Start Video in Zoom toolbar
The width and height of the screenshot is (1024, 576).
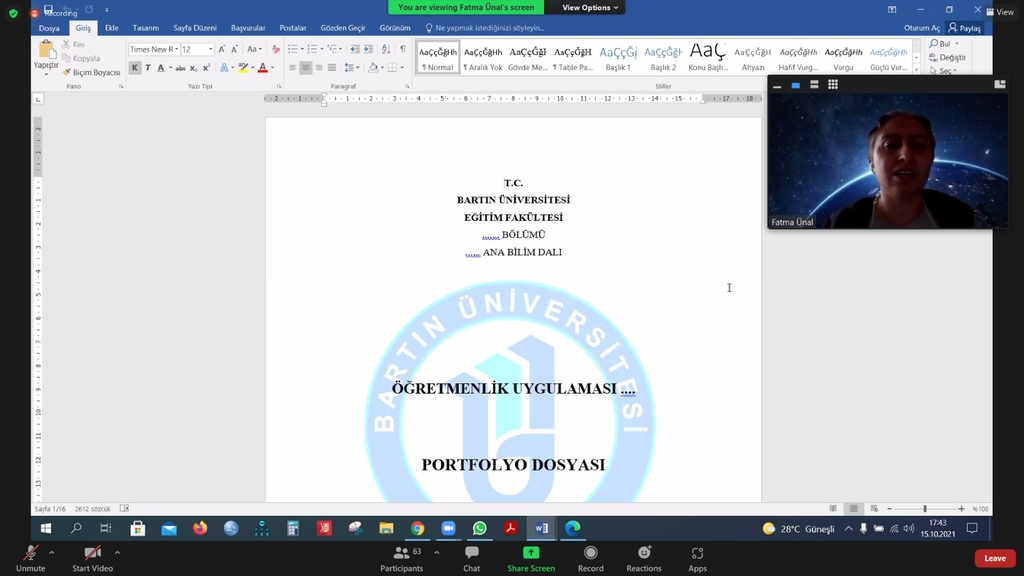click(92, 558)
